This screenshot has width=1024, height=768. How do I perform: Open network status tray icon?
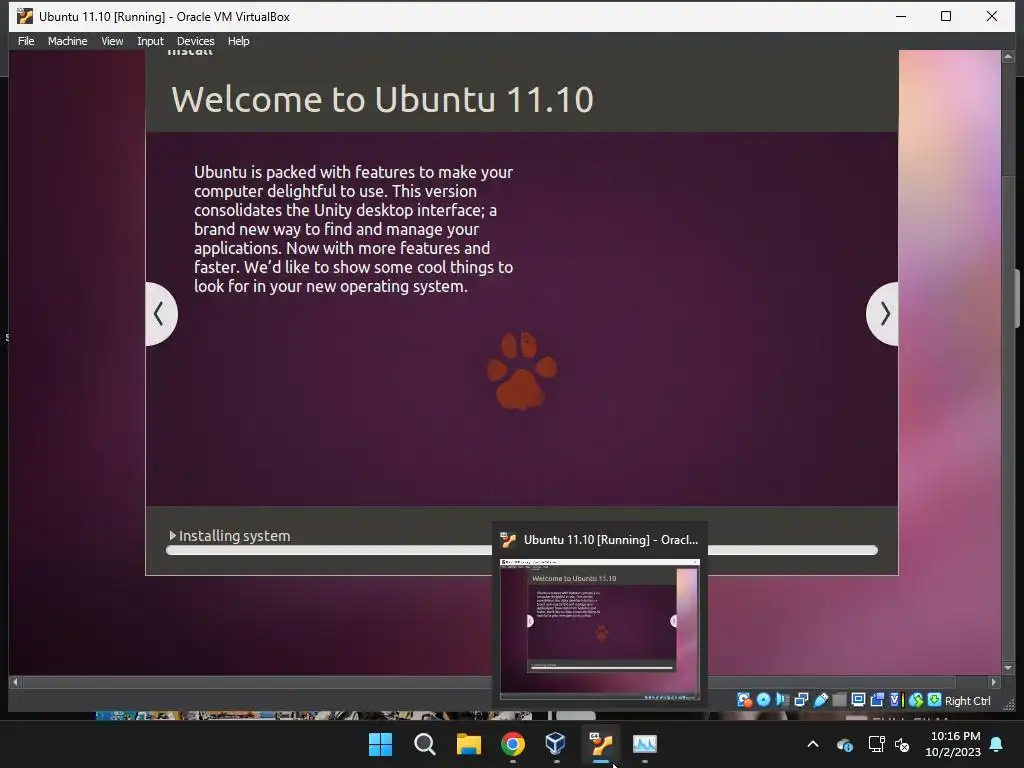[876, 744]
